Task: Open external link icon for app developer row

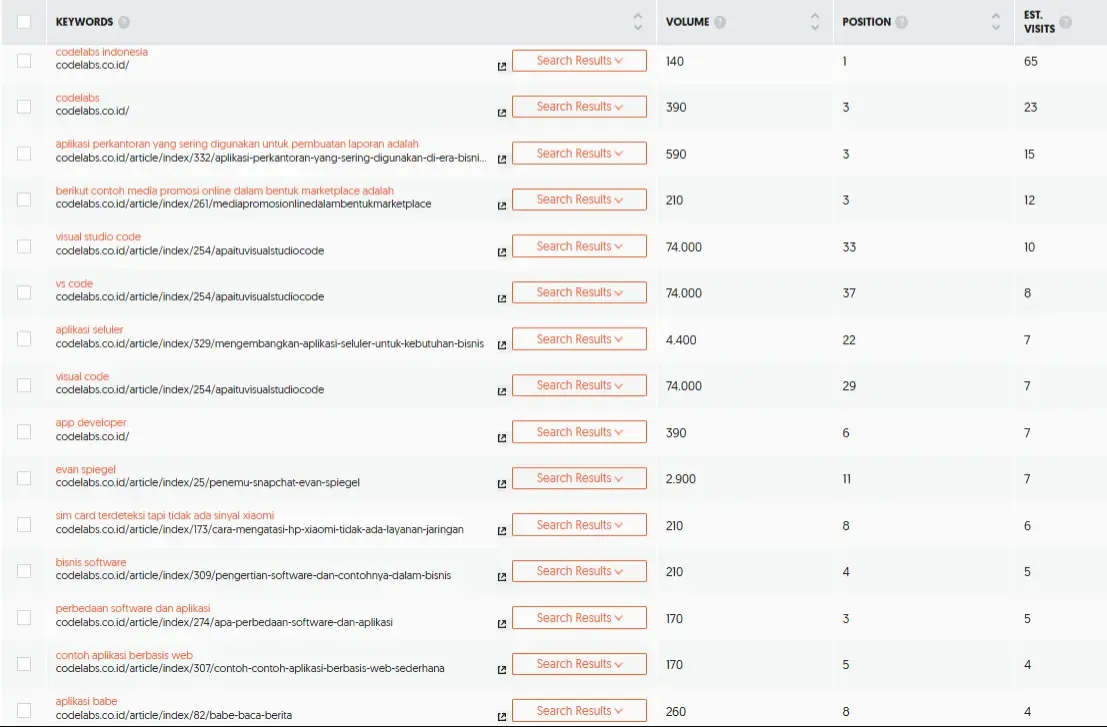Action: coord(501,437)
